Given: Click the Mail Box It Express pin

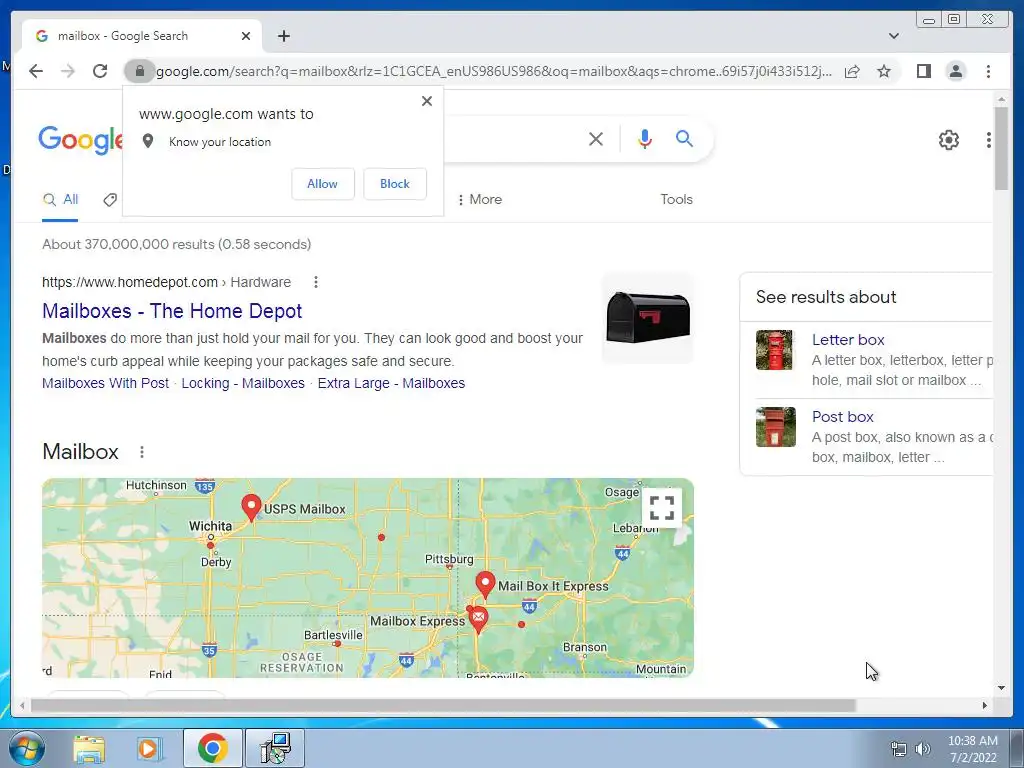Looking at the screenshot, I should (485, 584).
